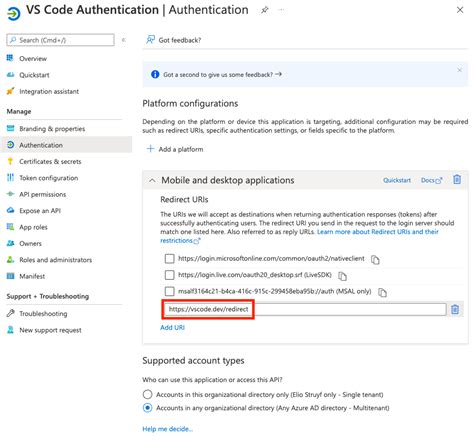Image resolution: width=474 pixels, height=442 pixels.
Task: Dismiss the feedback banner
Action: [460, 70]
